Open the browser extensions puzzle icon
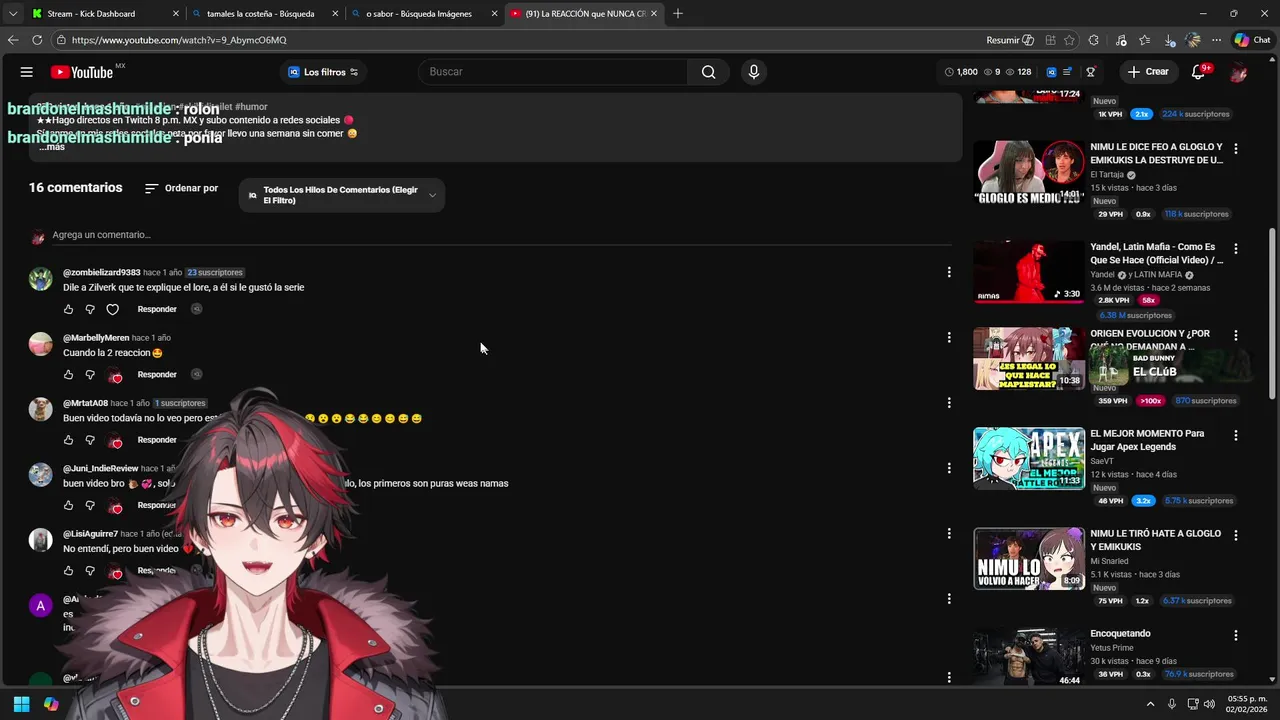The height and width of the screenshot is (720, 1280). [x=1093, y=40]
